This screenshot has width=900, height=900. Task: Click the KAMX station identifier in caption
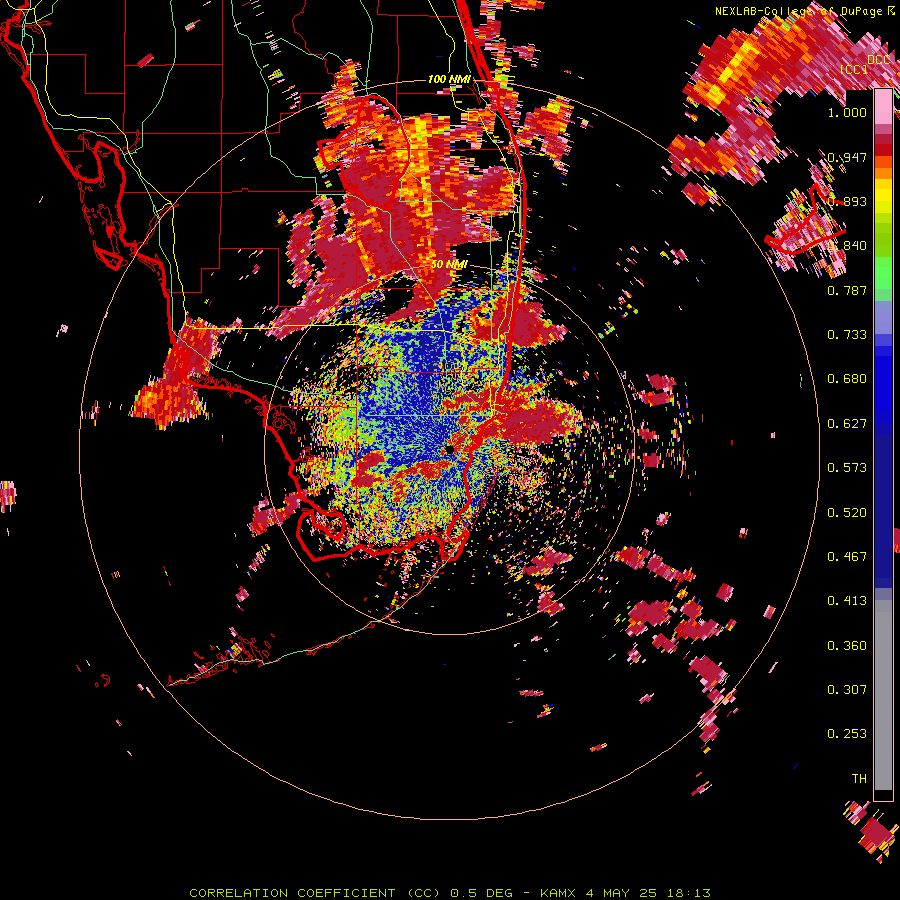tap(557, 893)
